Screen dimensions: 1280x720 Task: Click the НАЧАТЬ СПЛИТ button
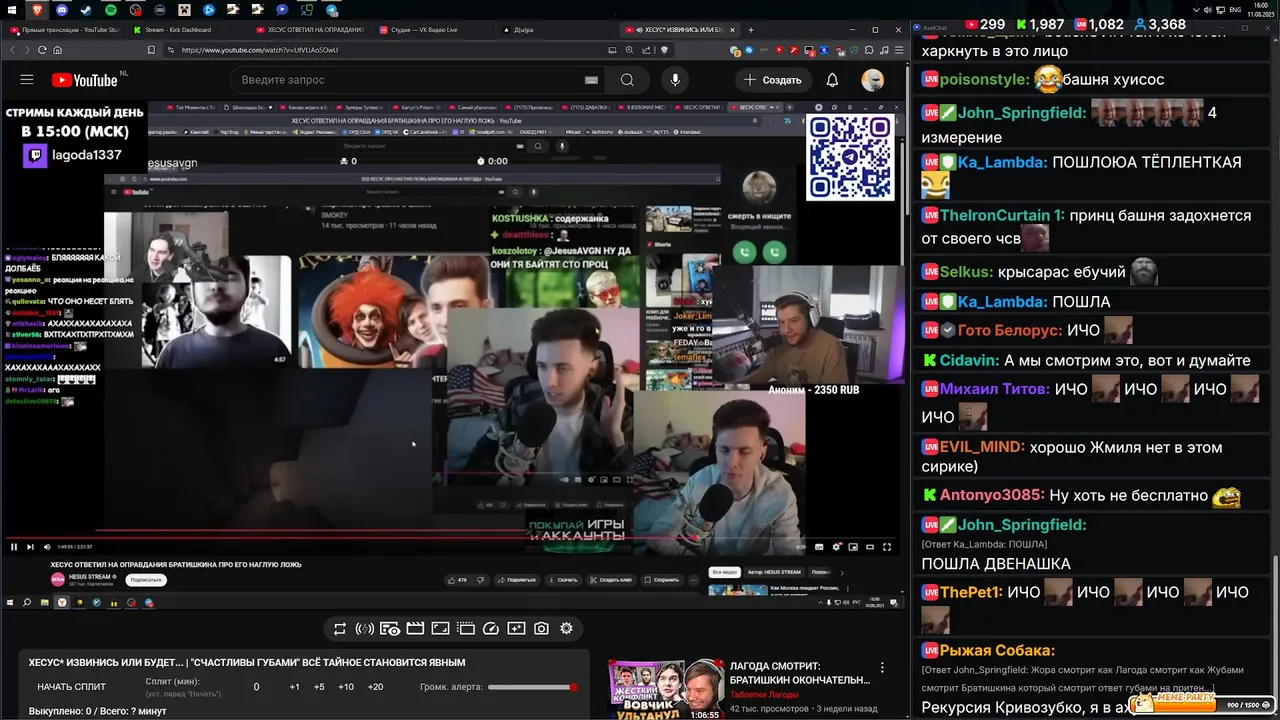(x=72, y=687)
